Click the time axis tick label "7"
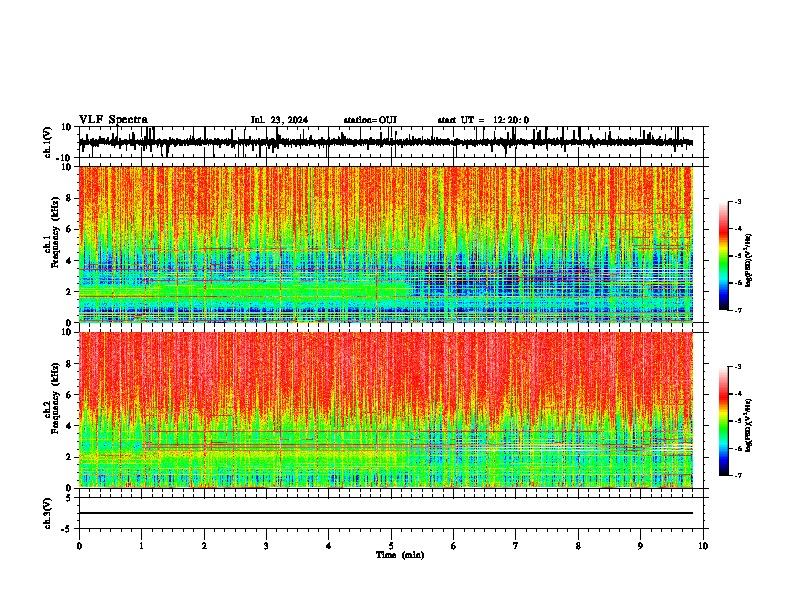 (516, 546)
